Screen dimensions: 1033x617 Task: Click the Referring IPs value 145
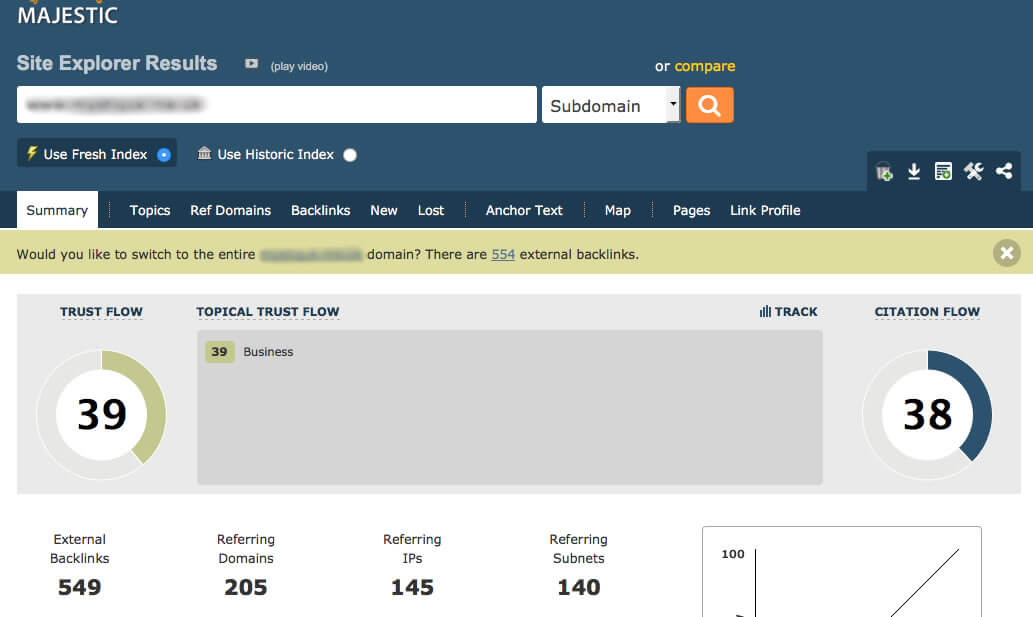[412, 587]
